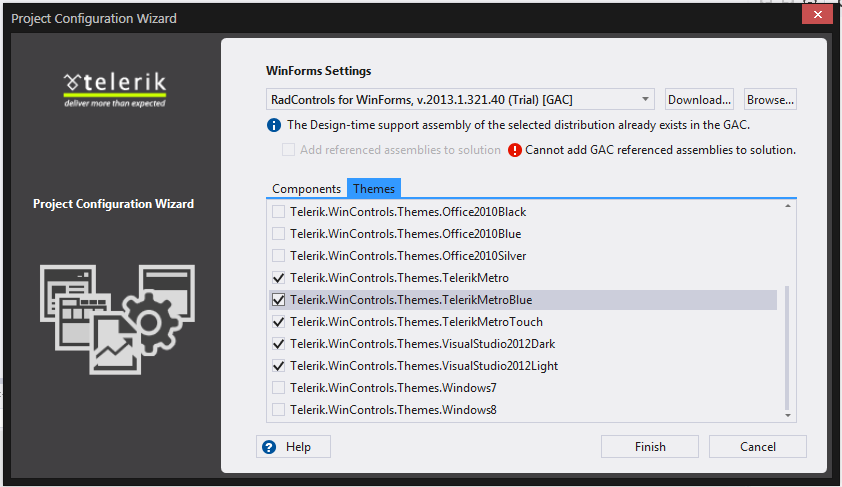Screen dimensions: 842x487
Task: Click the red error exclamation icon
Action: pyautogui.click(x=514, y=150)
